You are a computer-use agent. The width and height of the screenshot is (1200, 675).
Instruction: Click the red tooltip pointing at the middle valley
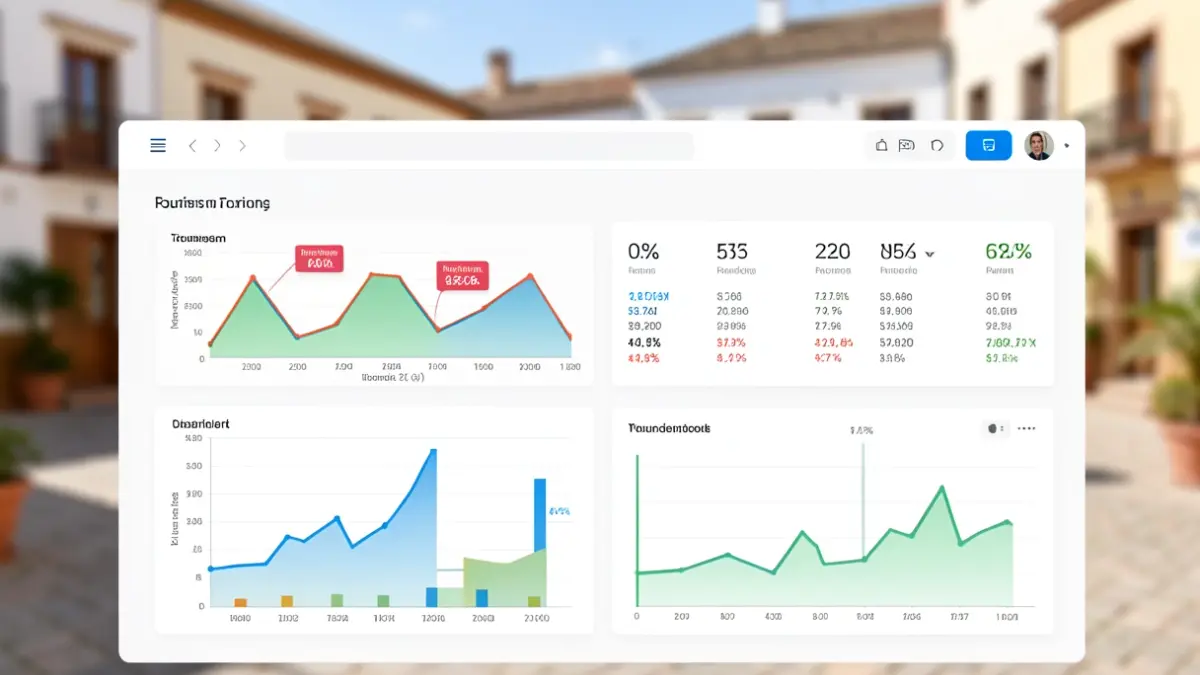coord(462,275)
